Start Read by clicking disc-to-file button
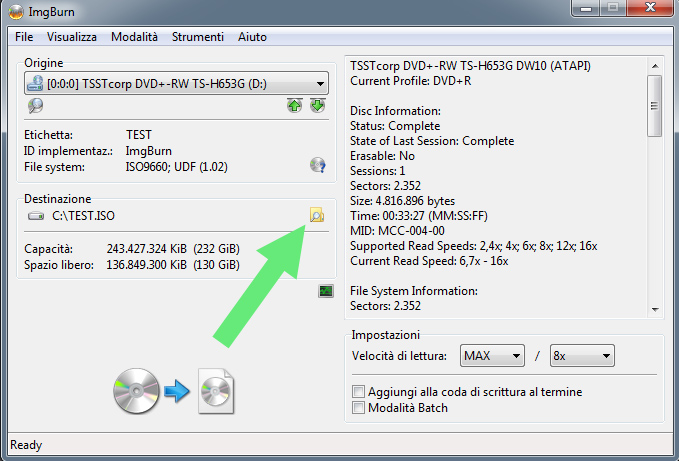This screenshot has height=461, width=679. (174, 391)
